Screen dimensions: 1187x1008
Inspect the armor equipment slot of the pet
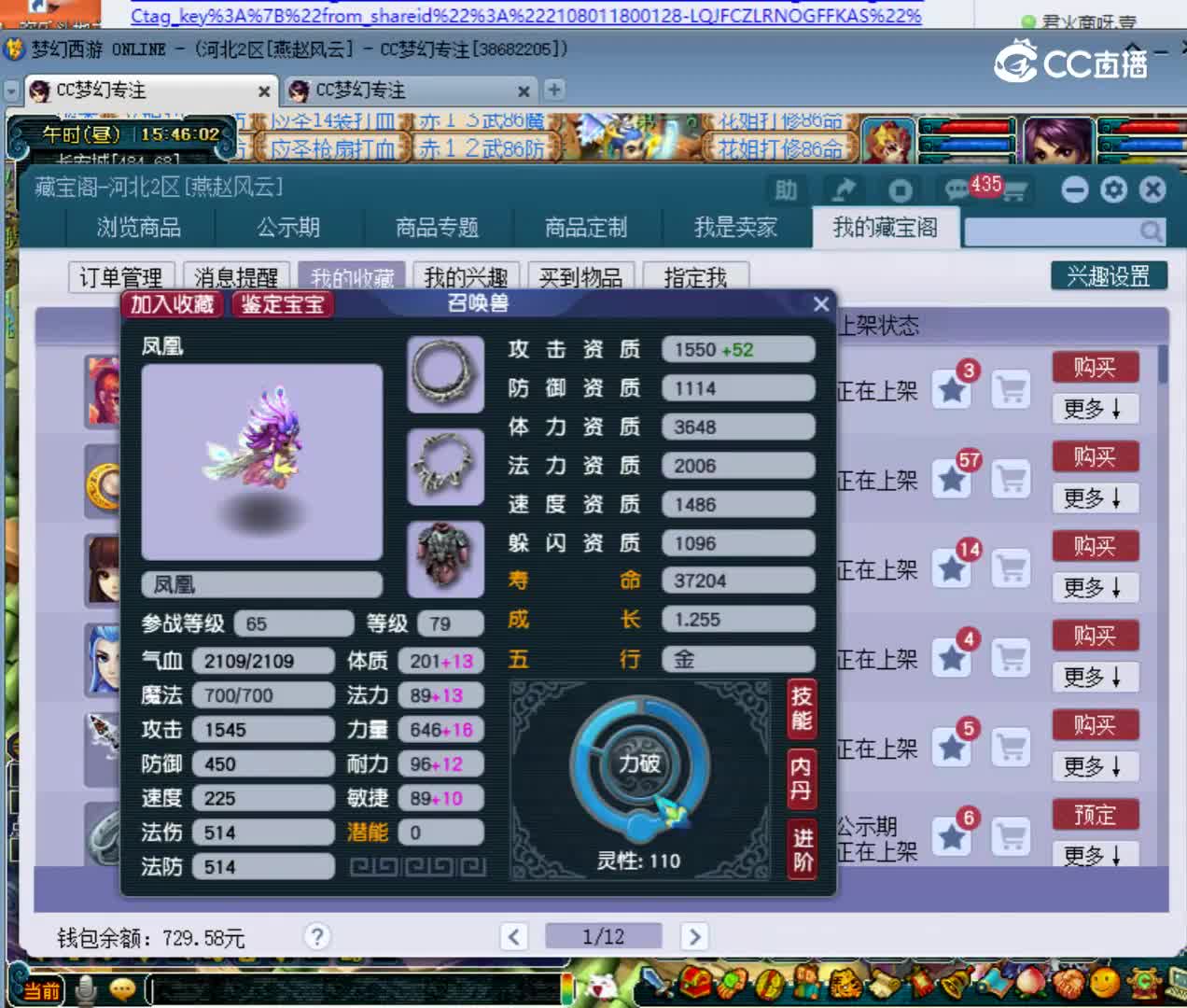pyautogui.click(x=445, y=558)
